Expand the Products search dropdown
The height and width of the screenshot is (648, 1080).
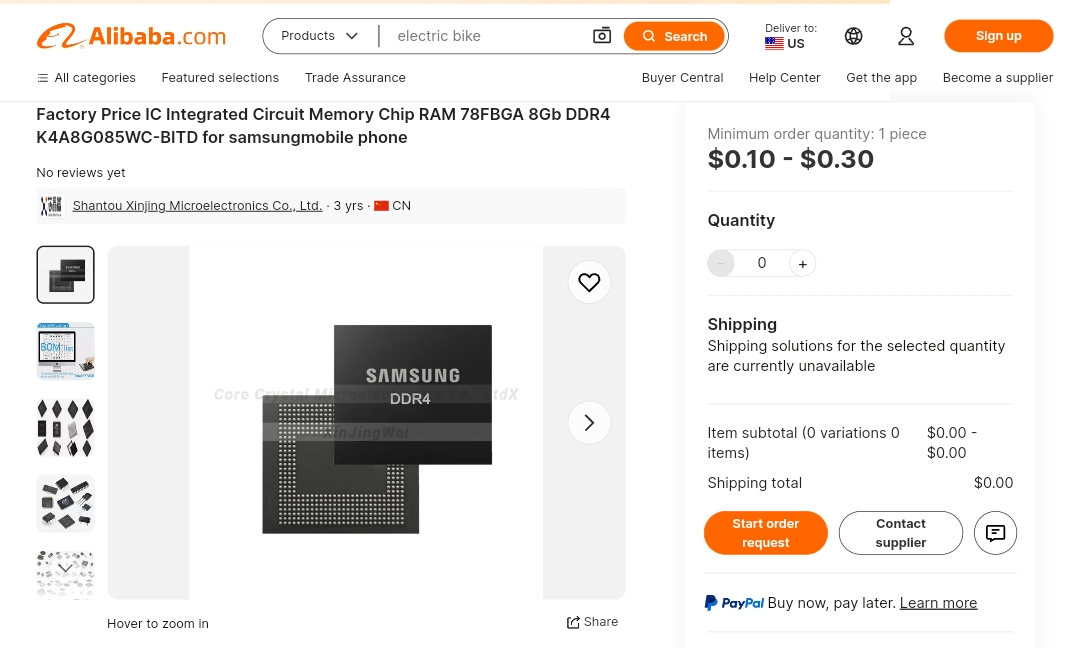[x=320, y=36]
